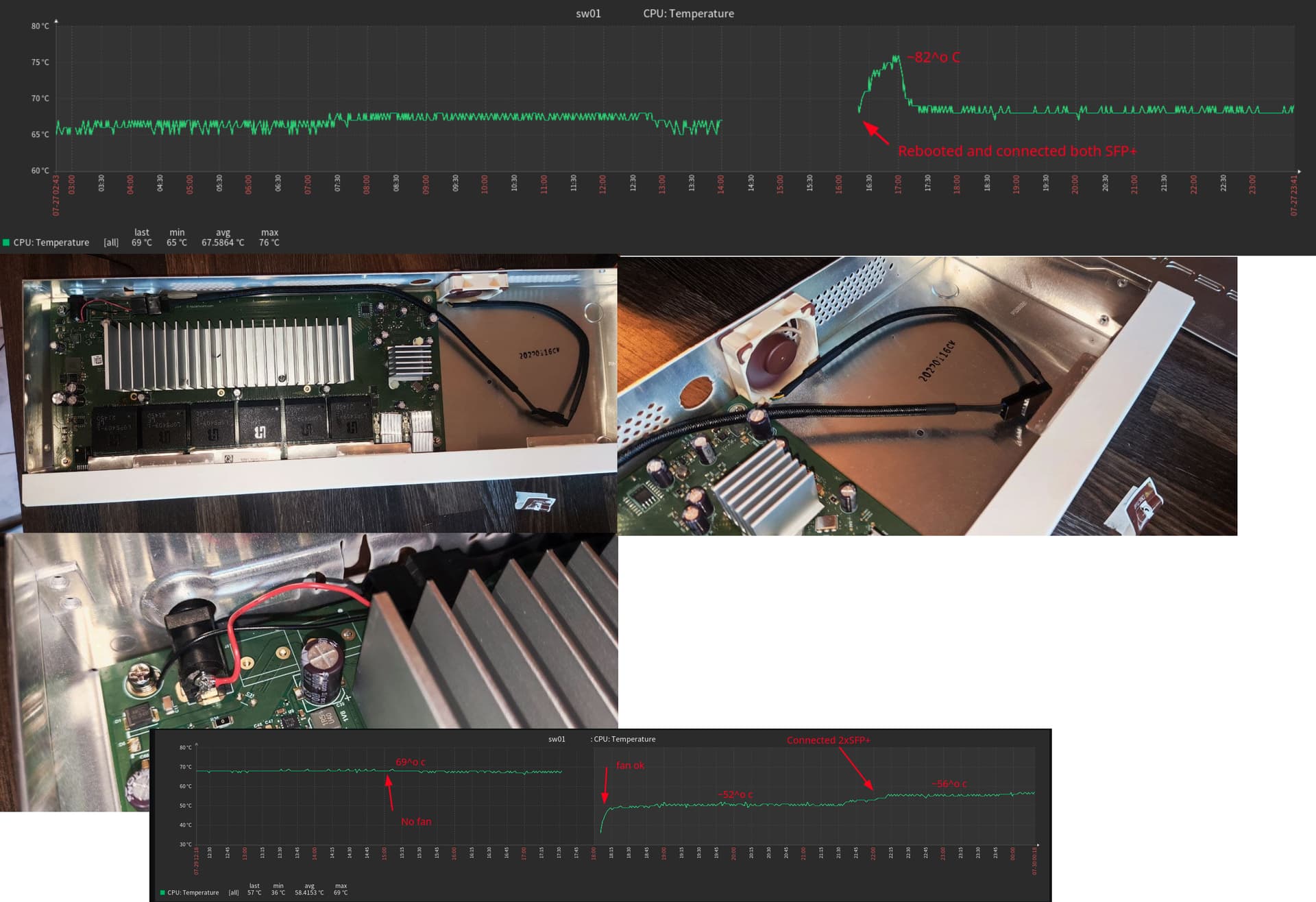Click the red arrow pointing at the reboot spike
The image size is (1316, 902).
[x=875, y=133]
